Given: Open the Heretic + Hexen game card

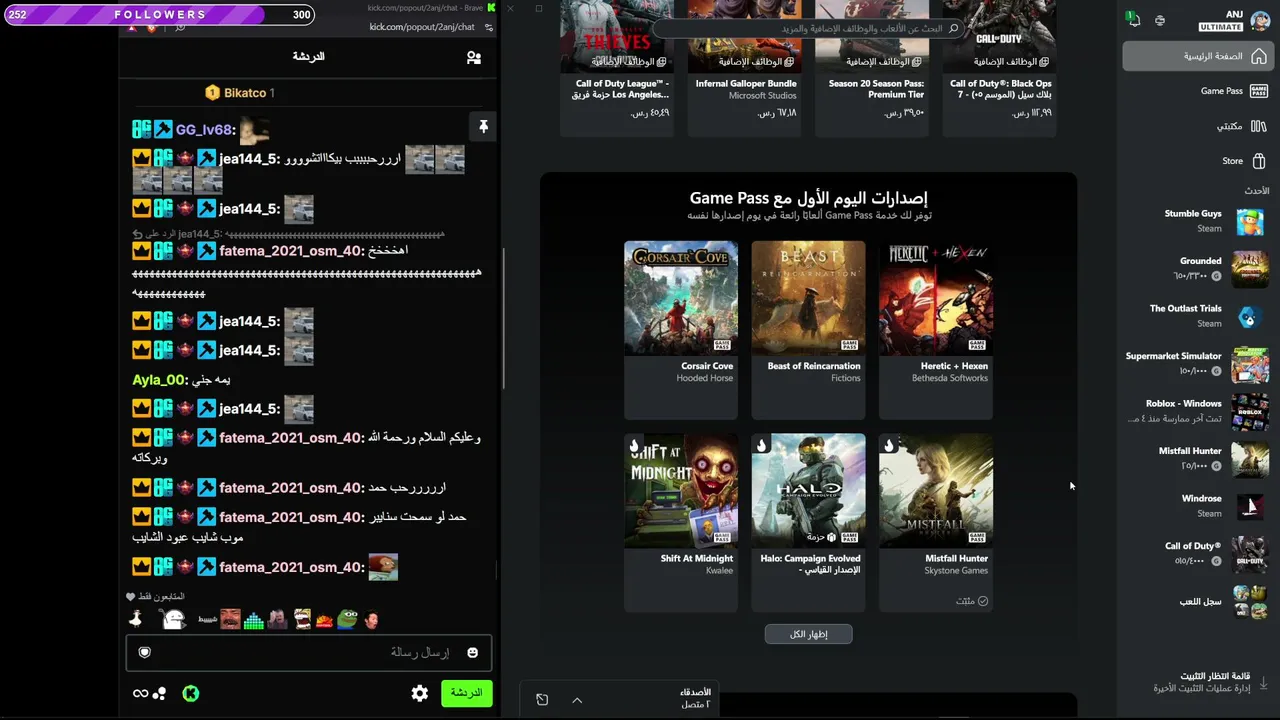Looking at the screenshot, I should pyautogui.click(x=936, y=329).
